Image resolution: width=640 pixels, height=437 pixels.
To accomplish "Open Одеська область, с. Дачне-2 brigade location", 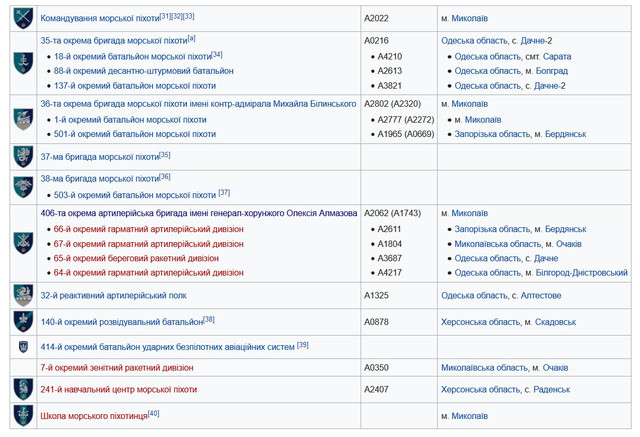I will 497,41.
